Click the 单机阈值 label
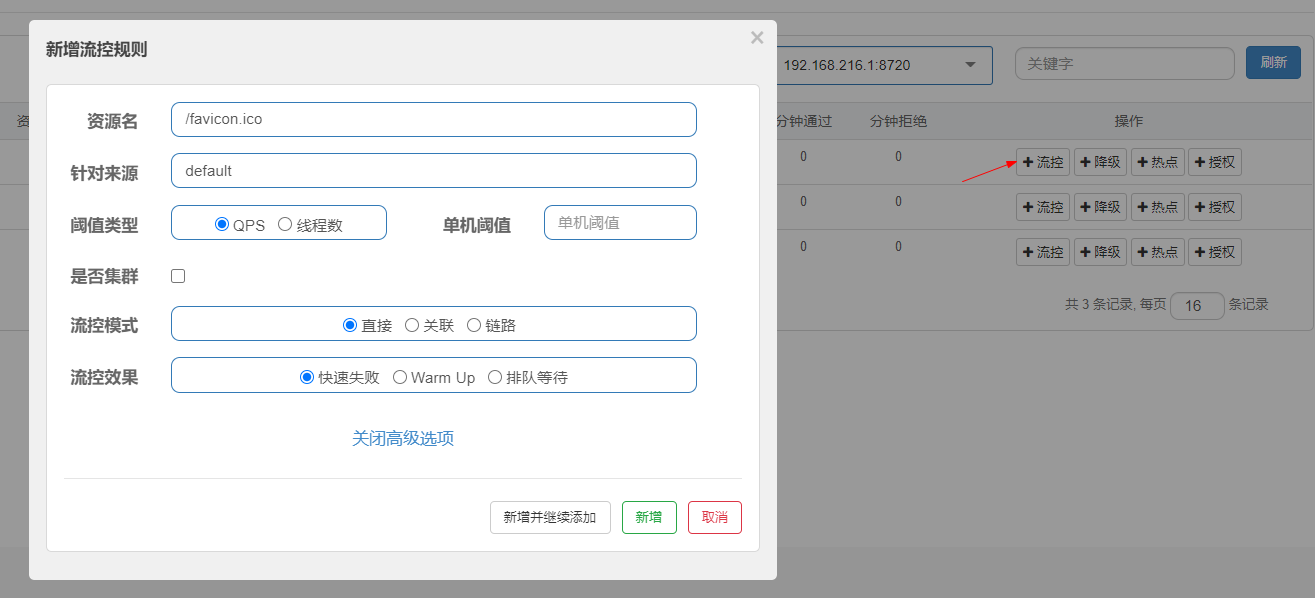 (477, 225)
